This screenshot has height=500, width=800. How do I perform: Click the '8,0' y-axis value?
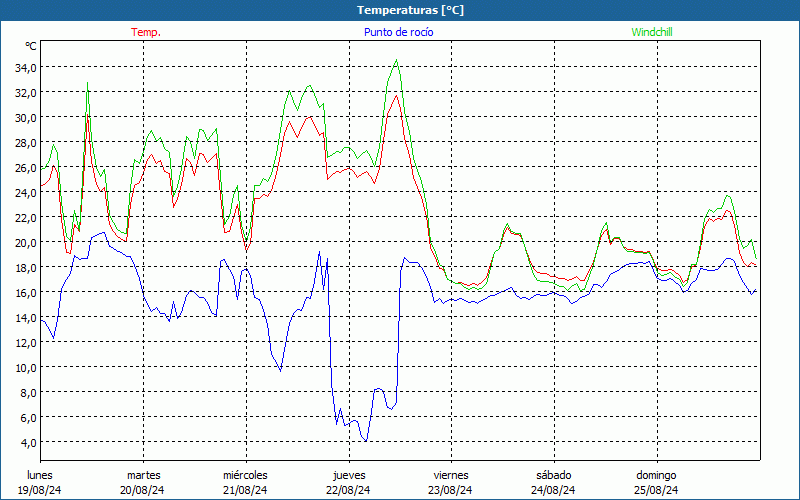coord(28,393)
